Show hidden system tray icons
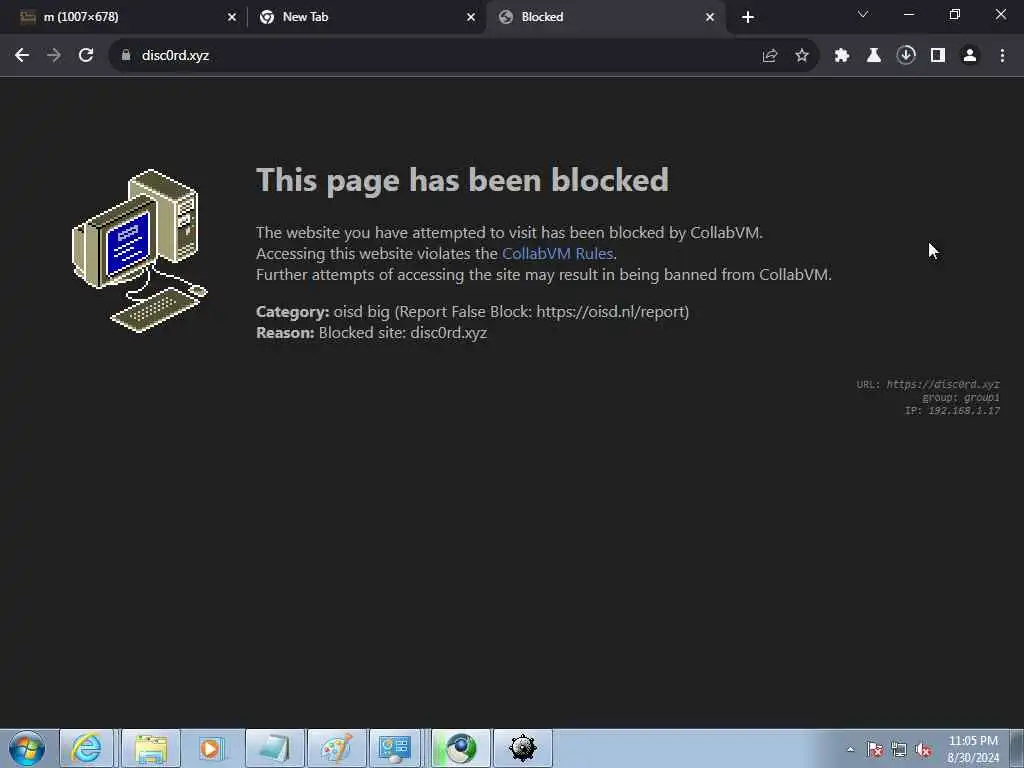 [850, 750]
